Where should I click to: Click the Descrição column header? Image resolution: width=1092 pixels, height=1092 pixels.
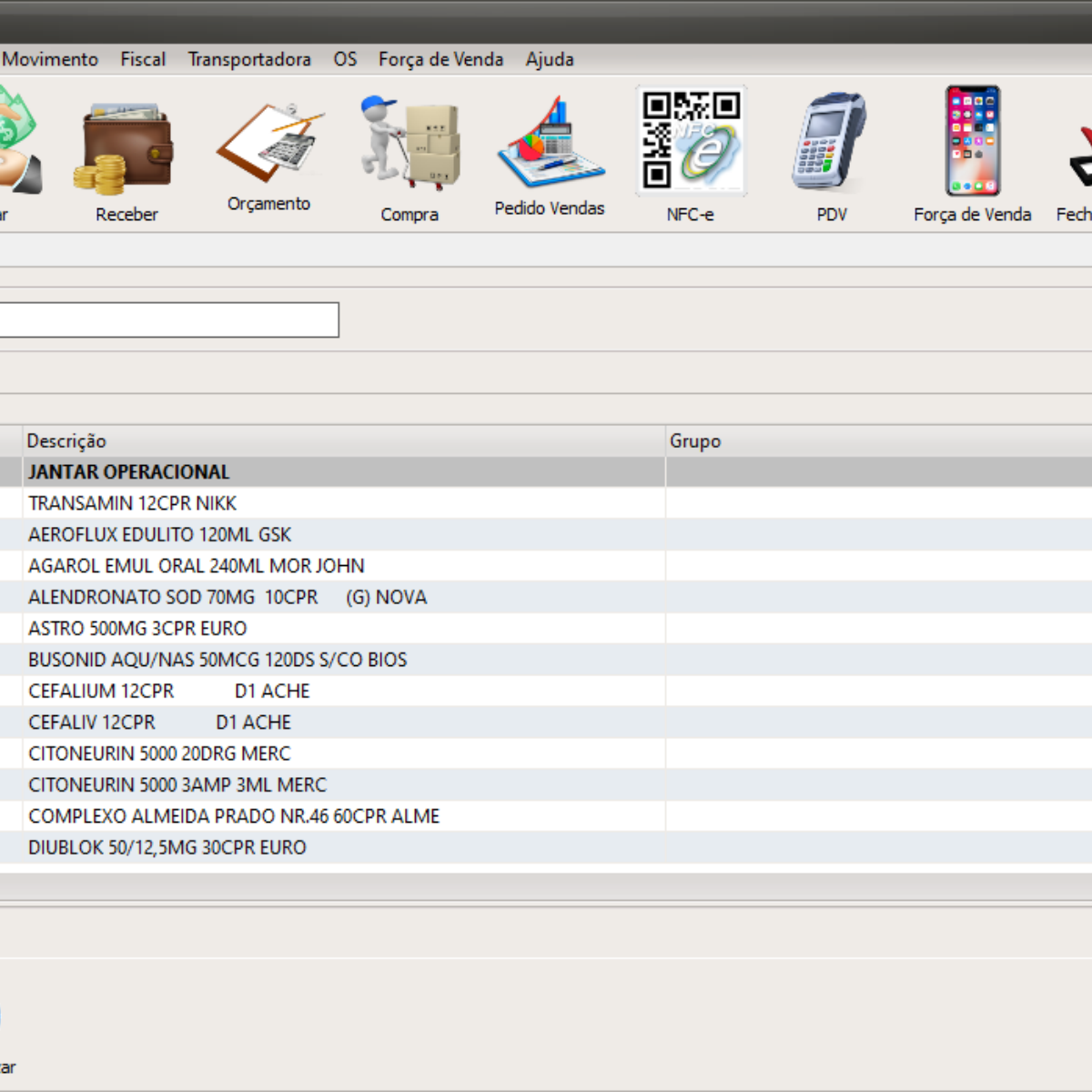[66, 441]
